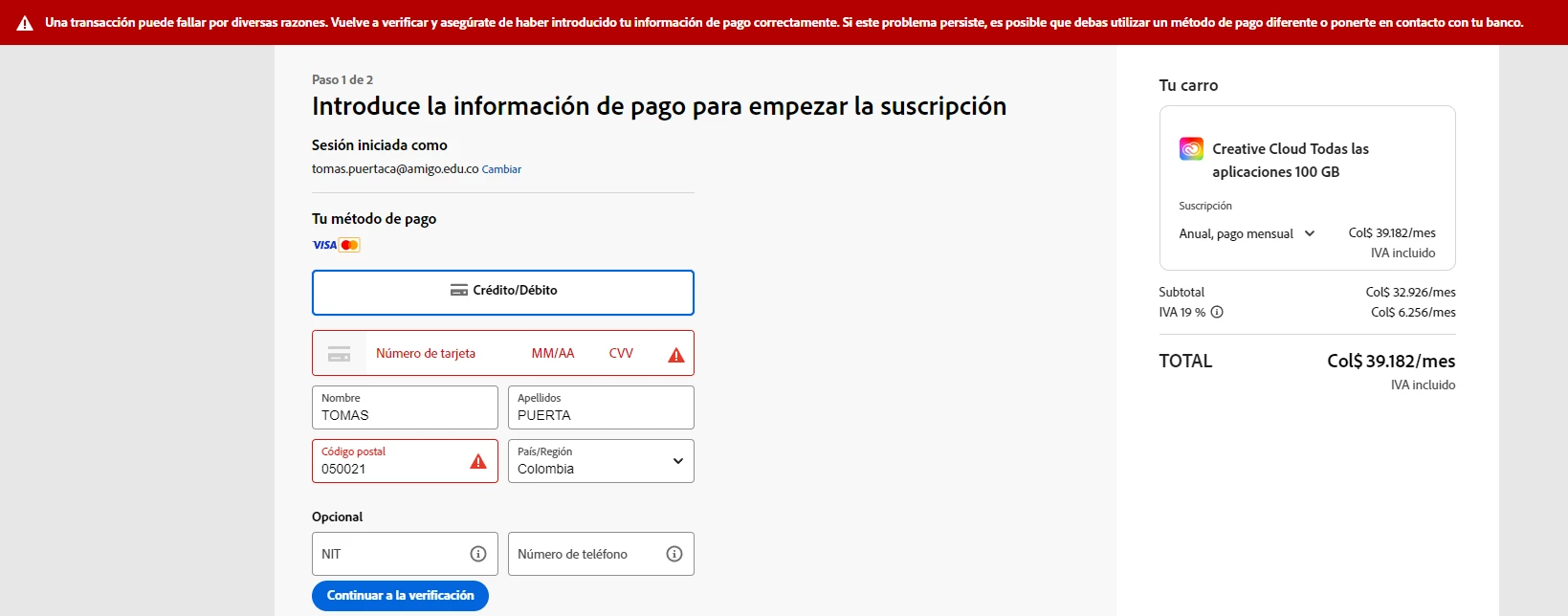
Task: Click the IVA amount Col$ 6.256/mes
Action: tap(1413, 313)
